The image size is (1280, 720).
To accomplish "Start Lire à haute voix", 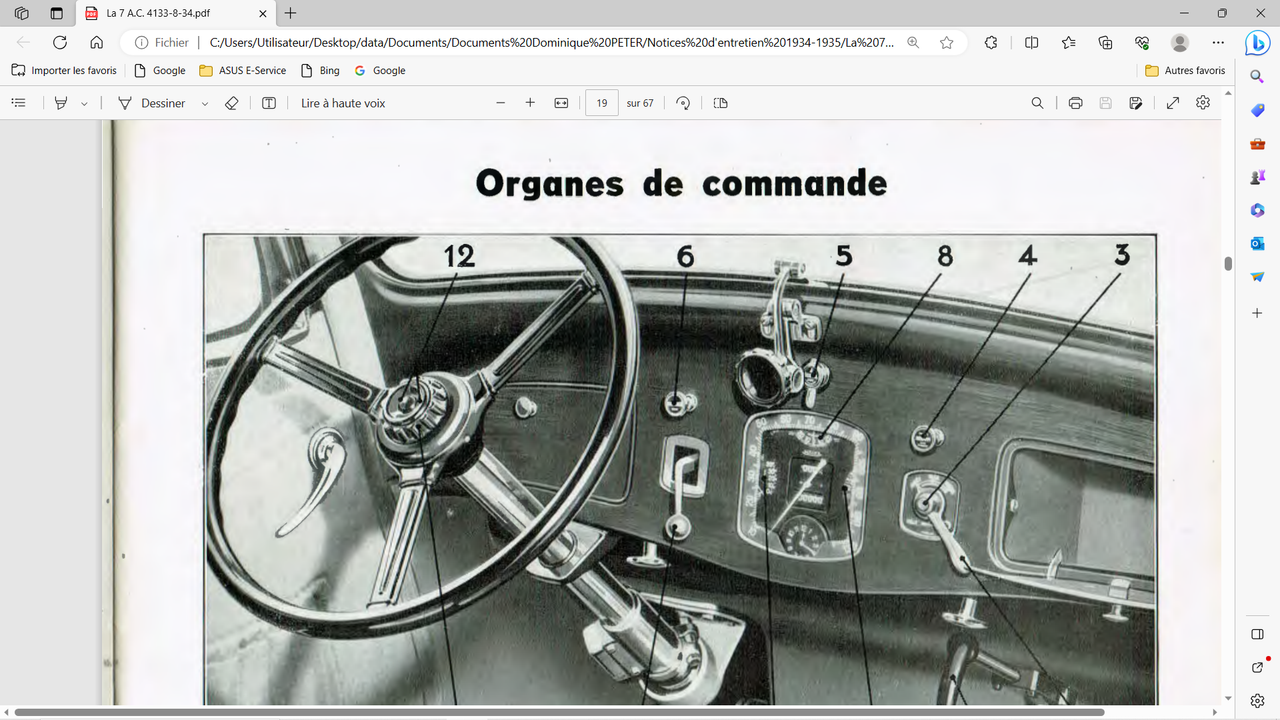I will pyautogui.click(x=343, y=103).
